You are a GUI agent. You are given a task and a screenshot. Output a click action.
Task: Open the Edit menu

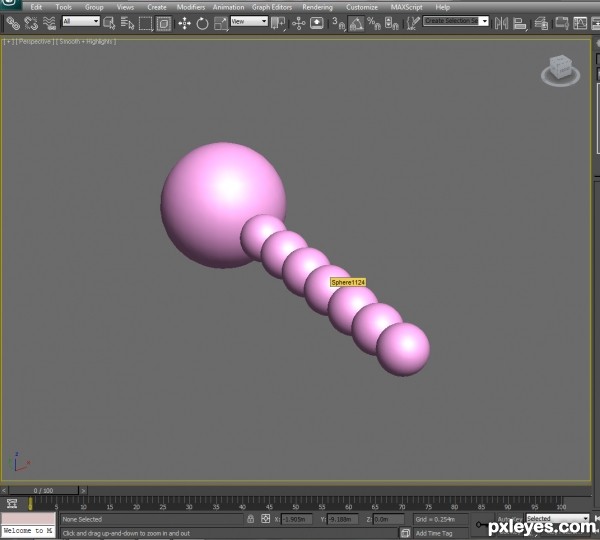[36, 7]
